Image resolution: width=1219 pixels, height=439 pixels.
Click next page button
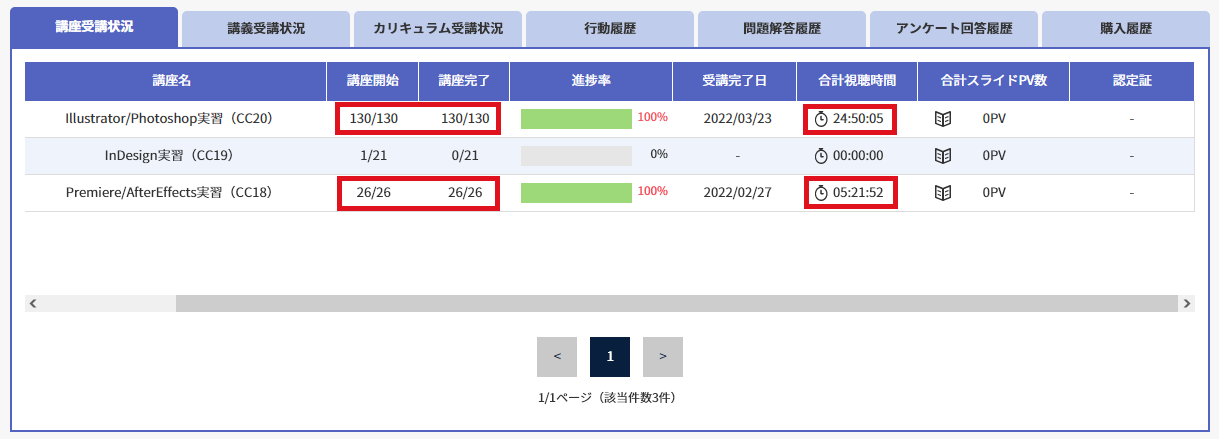(x=663, y=356)
